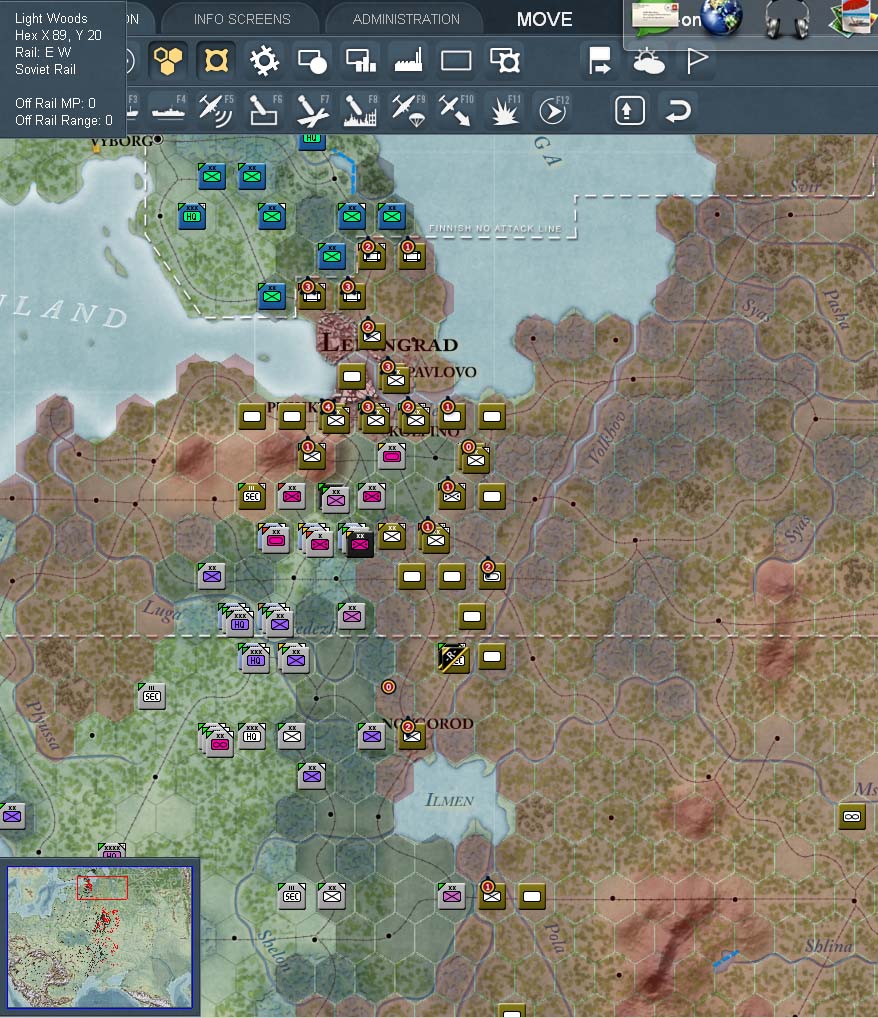Toggle the enemy hex control overlay button
The width and height of the screenshot is (878, 1018).
[x=216, y=61]
